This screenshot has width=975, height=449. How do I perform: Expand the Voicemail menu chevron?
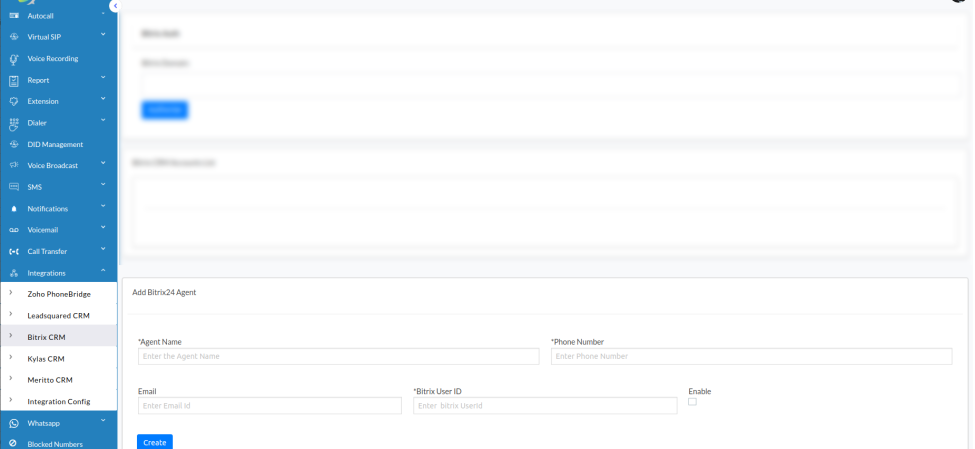coord(103,228)
